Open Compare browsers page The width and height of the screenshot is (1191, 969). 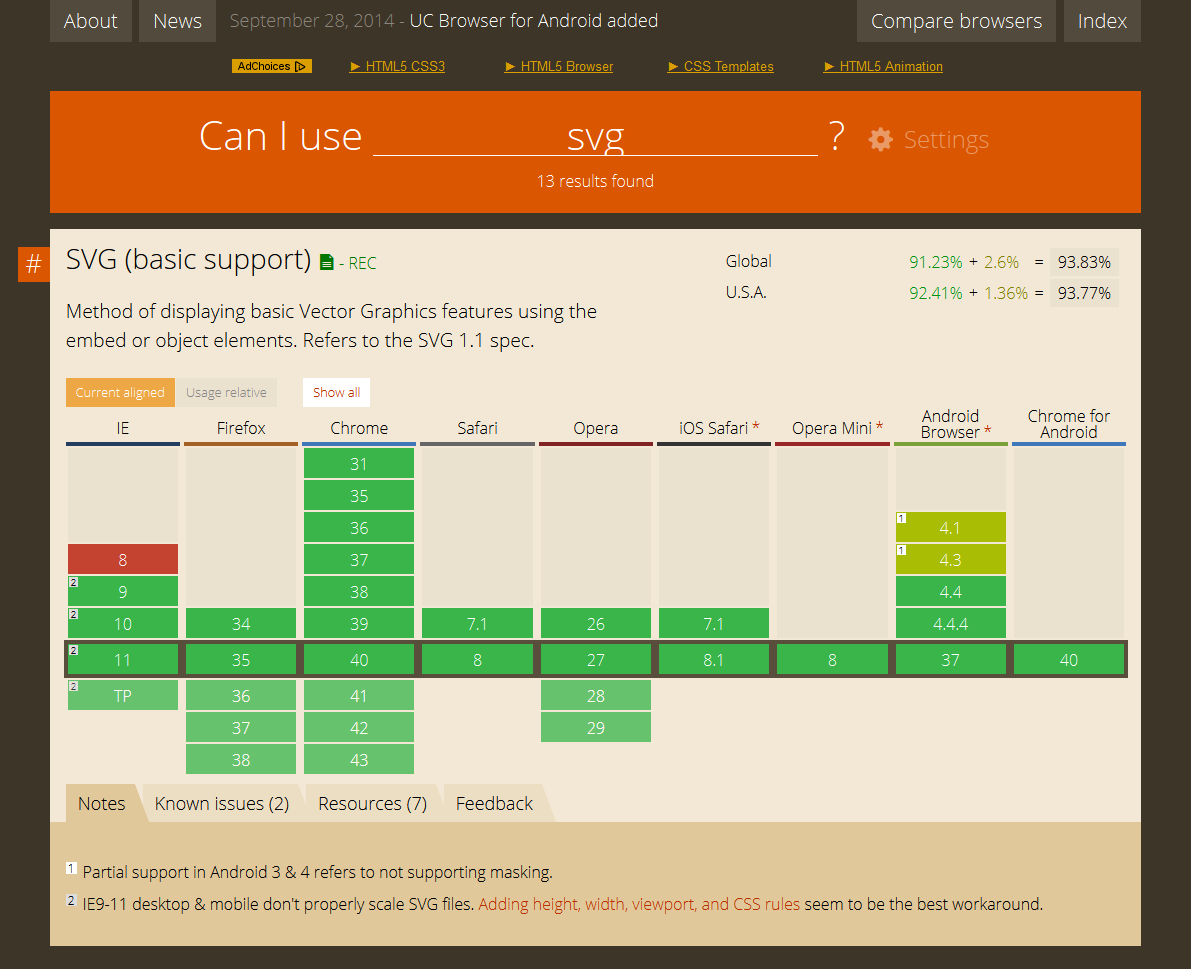click(956, 21)
